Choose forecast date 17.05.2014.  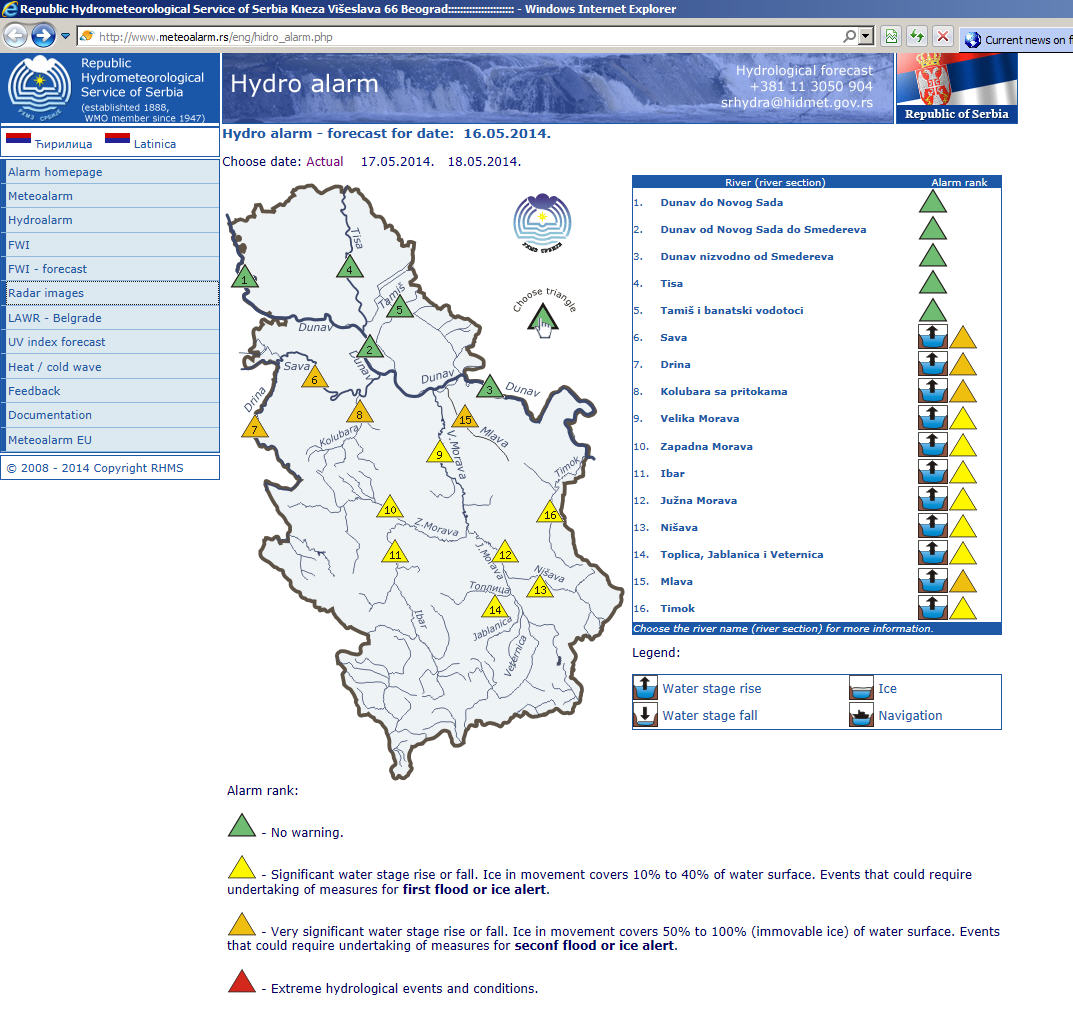(397, 161)
